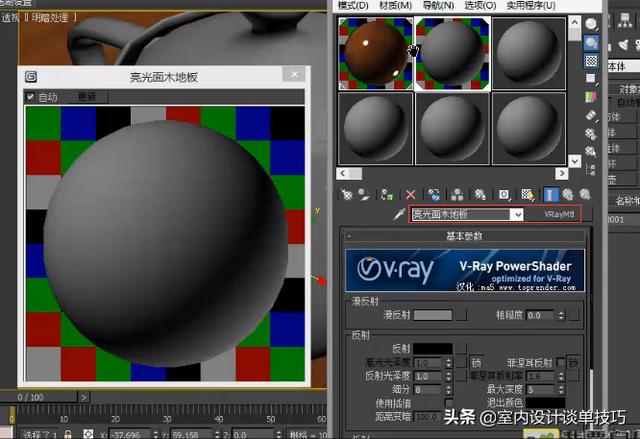This screenshot has height=439, width=640.
Task: Click the 退出颜色 exit color swatch
Action: [545, 403]
